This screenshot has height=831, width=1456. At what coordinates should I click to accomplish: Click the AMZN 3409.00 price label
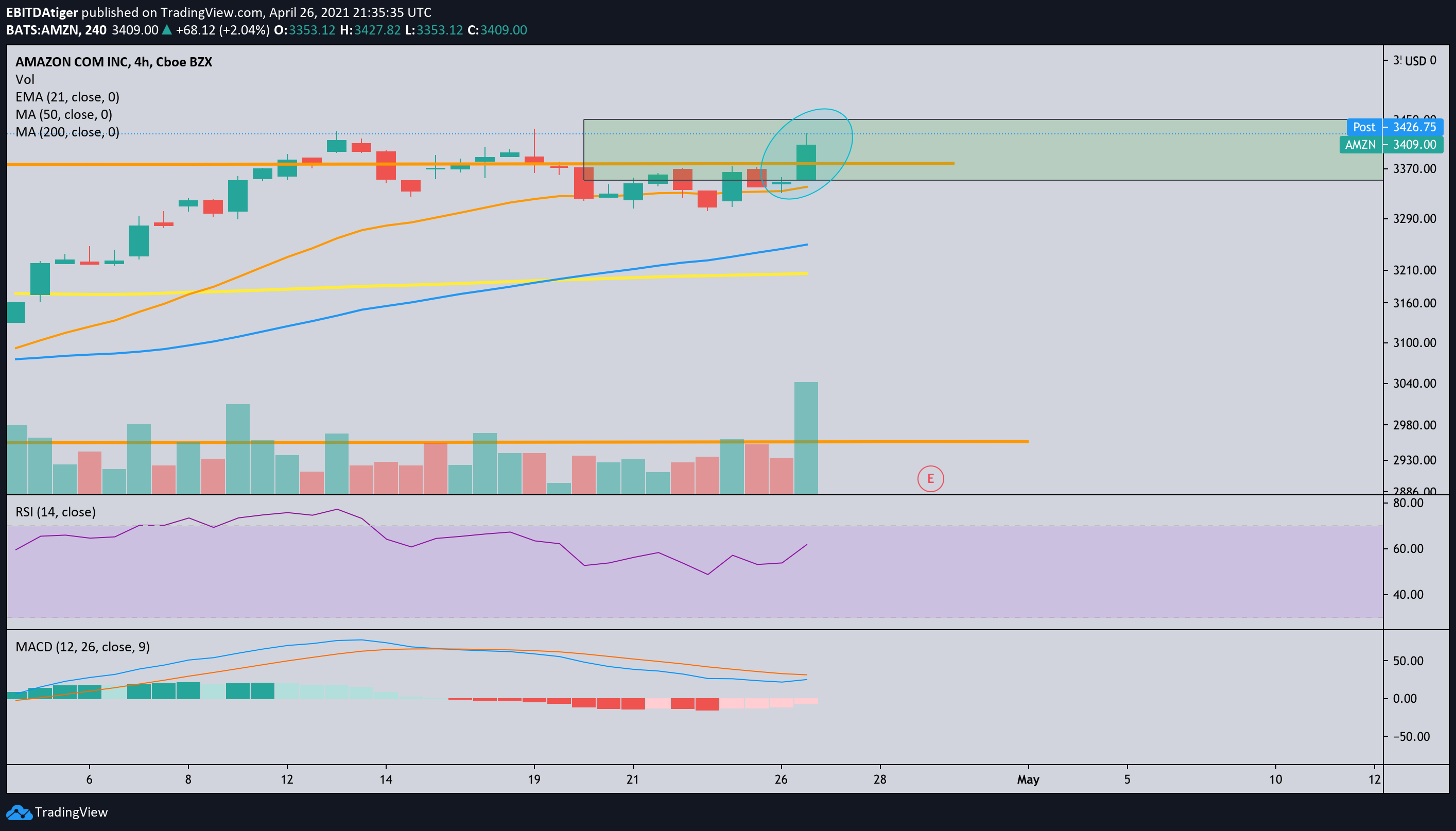point(1391,144)
